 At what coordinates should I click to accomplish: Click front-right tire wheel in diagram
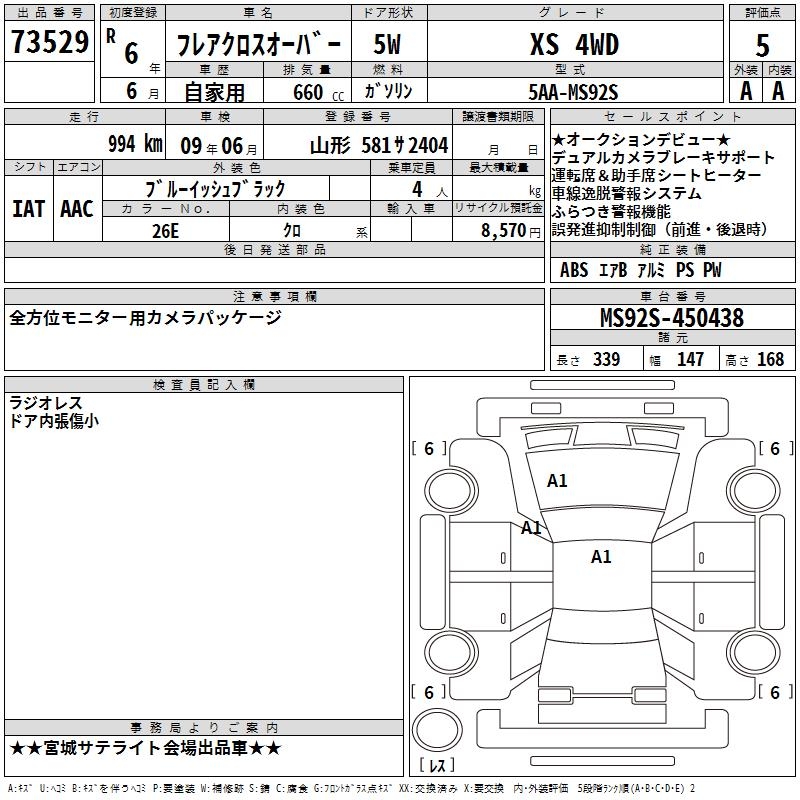pos(754,492)
